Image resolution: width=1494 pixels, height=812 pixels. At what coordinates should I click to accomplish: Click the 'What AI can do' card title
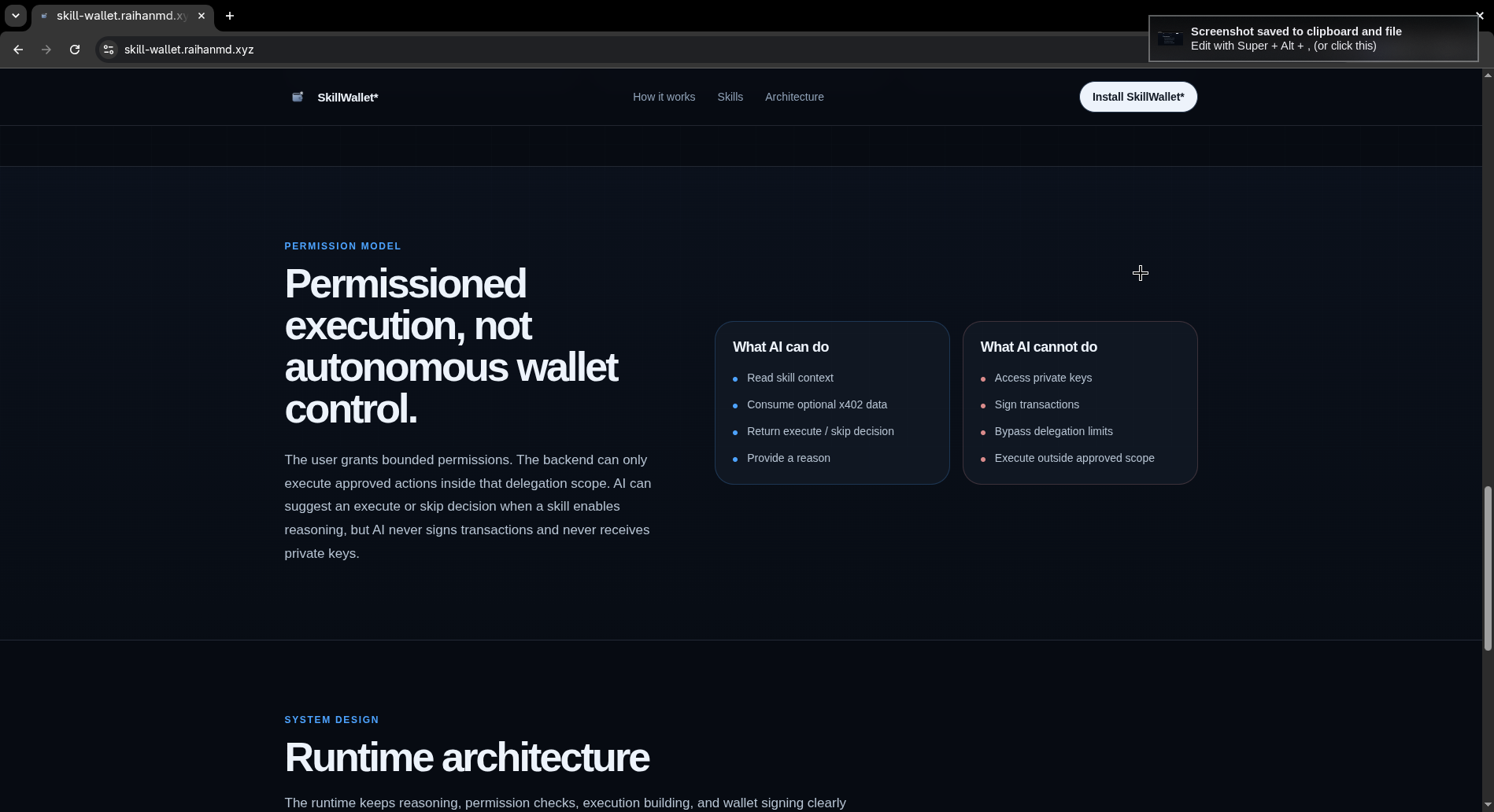(x=781, y=347)
